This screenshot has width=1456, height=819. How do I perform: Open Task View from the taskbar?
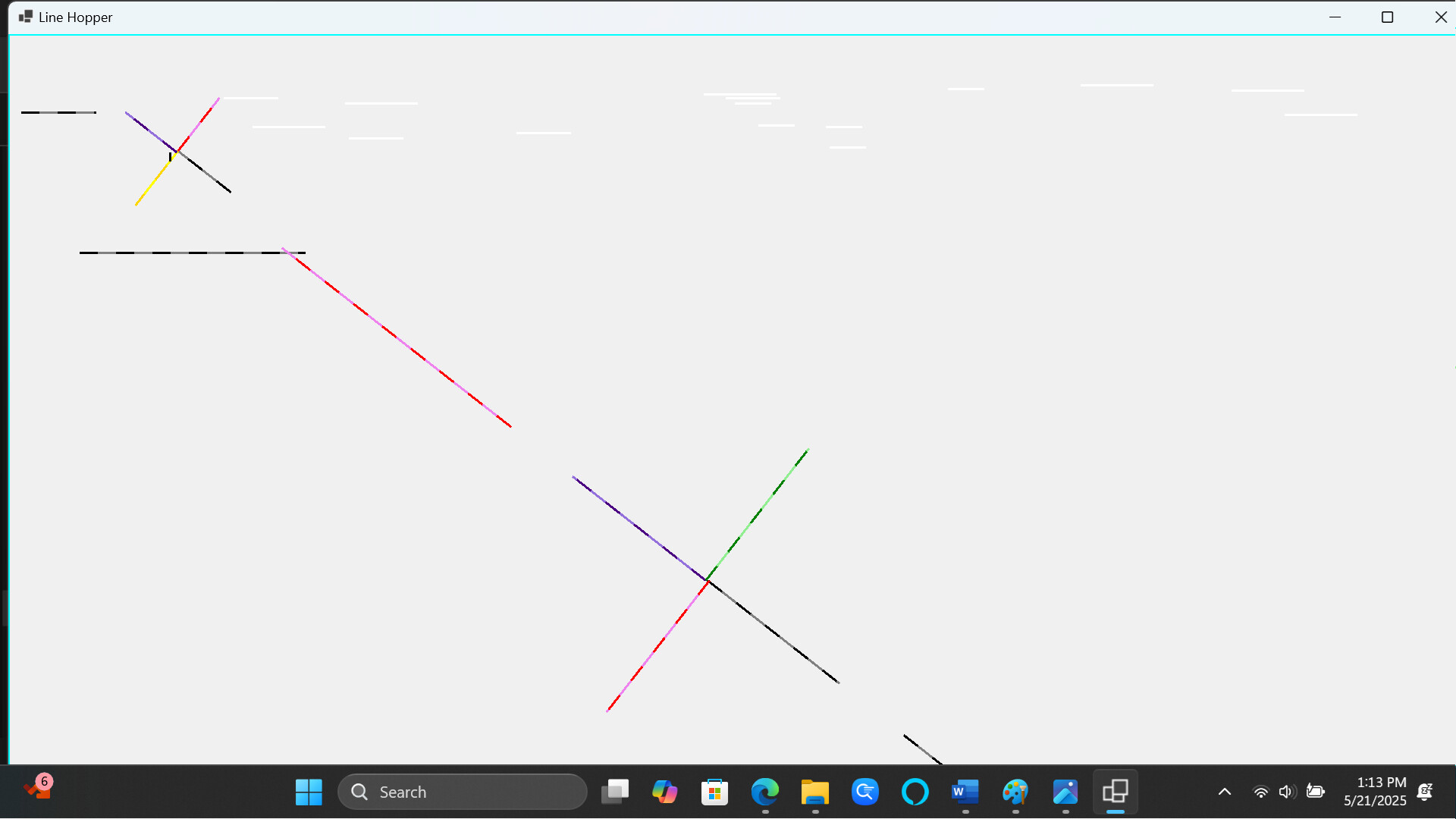coord(614,792)
